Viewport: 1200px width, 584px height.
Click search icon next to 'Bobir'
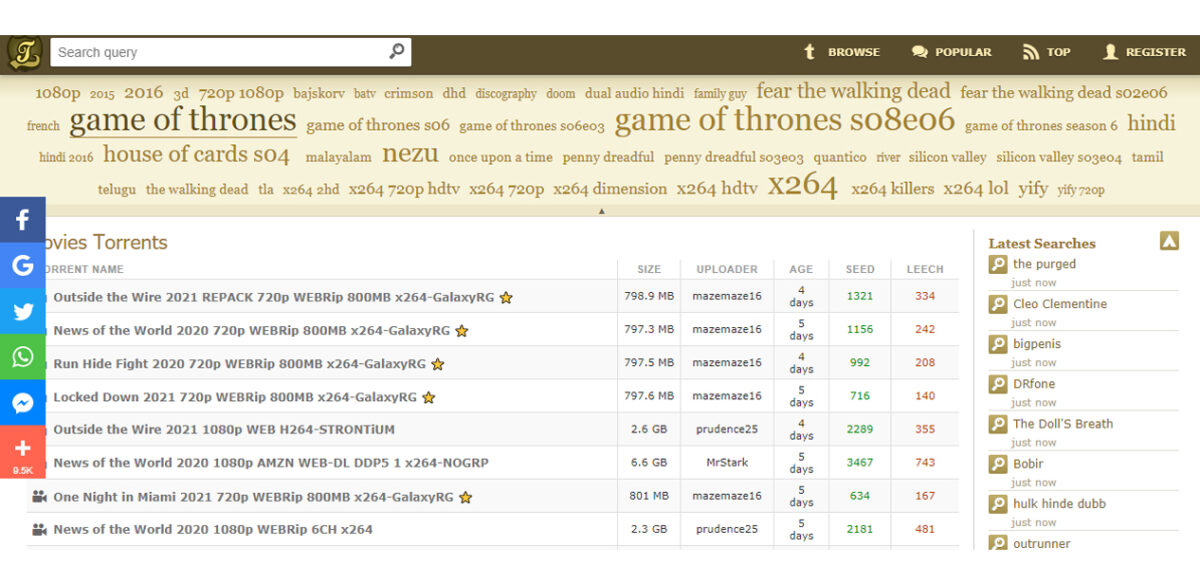tap(998, 464)
